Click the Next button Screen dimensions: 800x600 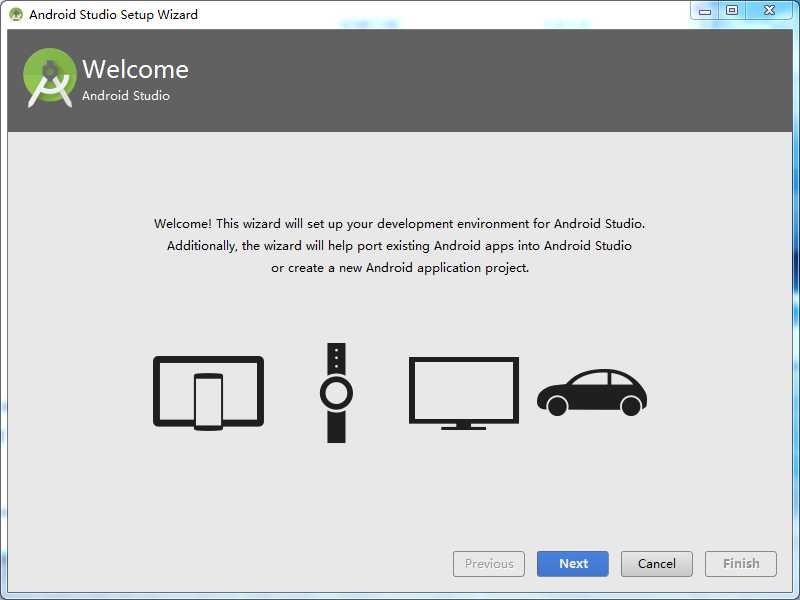(572, 563)
